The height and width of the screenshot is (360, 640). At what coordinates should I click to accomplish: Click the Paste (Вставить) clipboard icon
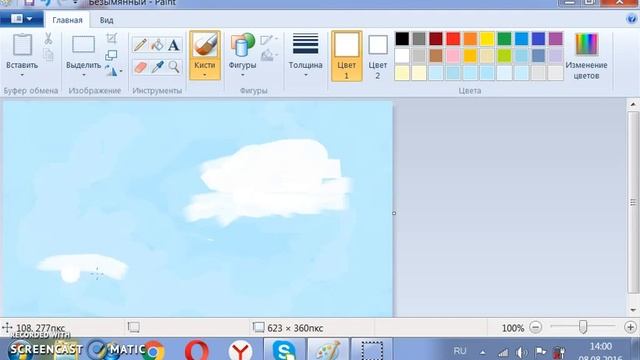click(22, 45)
